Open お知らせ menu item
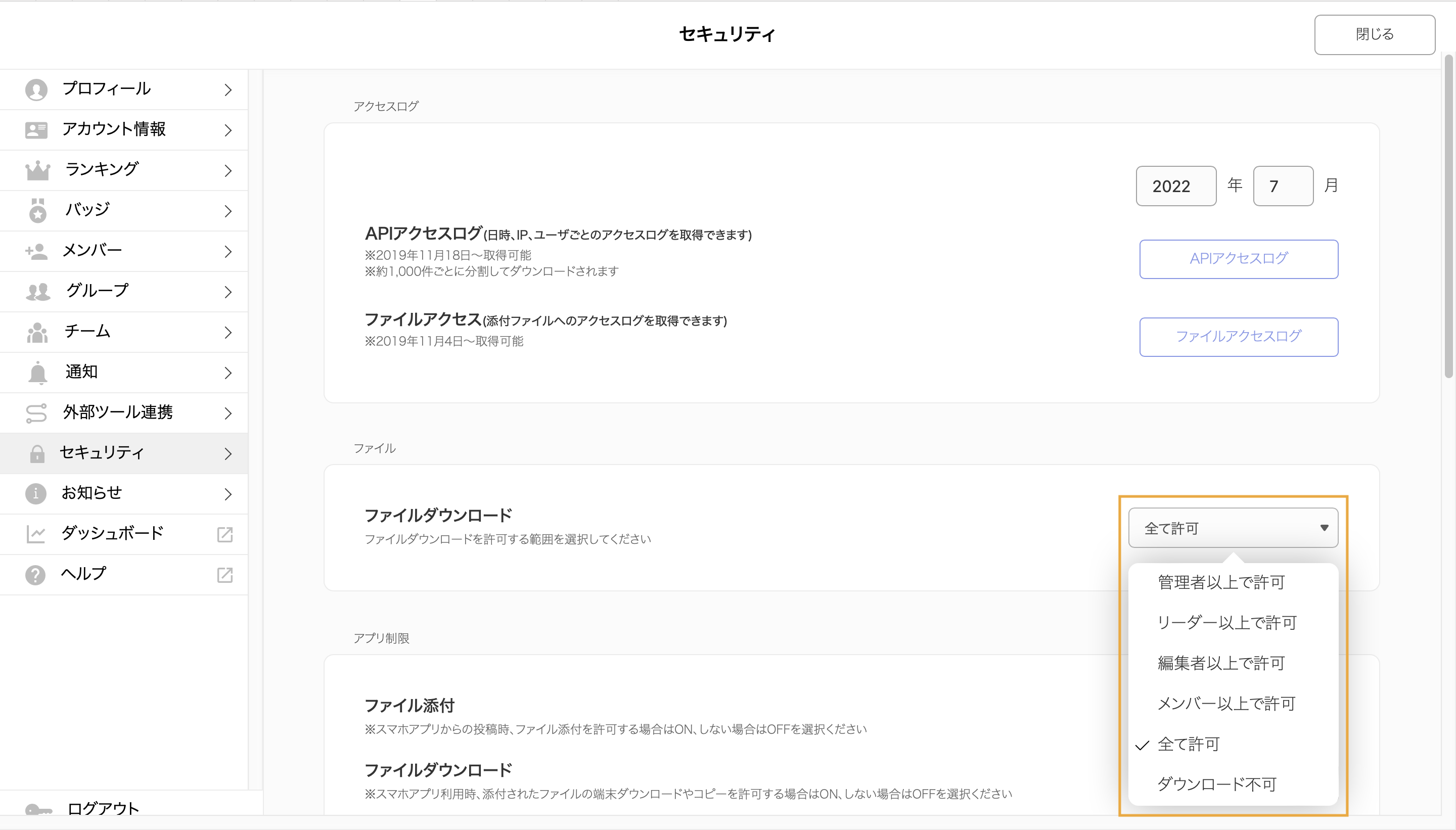1456x830 pixels. [x=124, y=494]
